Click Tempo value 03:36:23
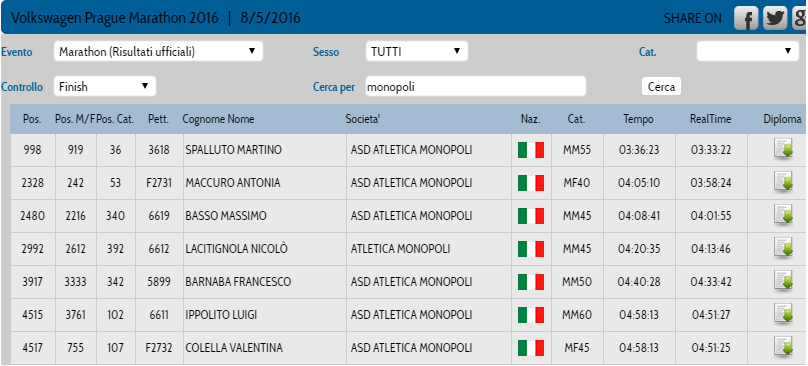Image resolution: width=808 pixels, height=366 pixels. click(639, 150)
